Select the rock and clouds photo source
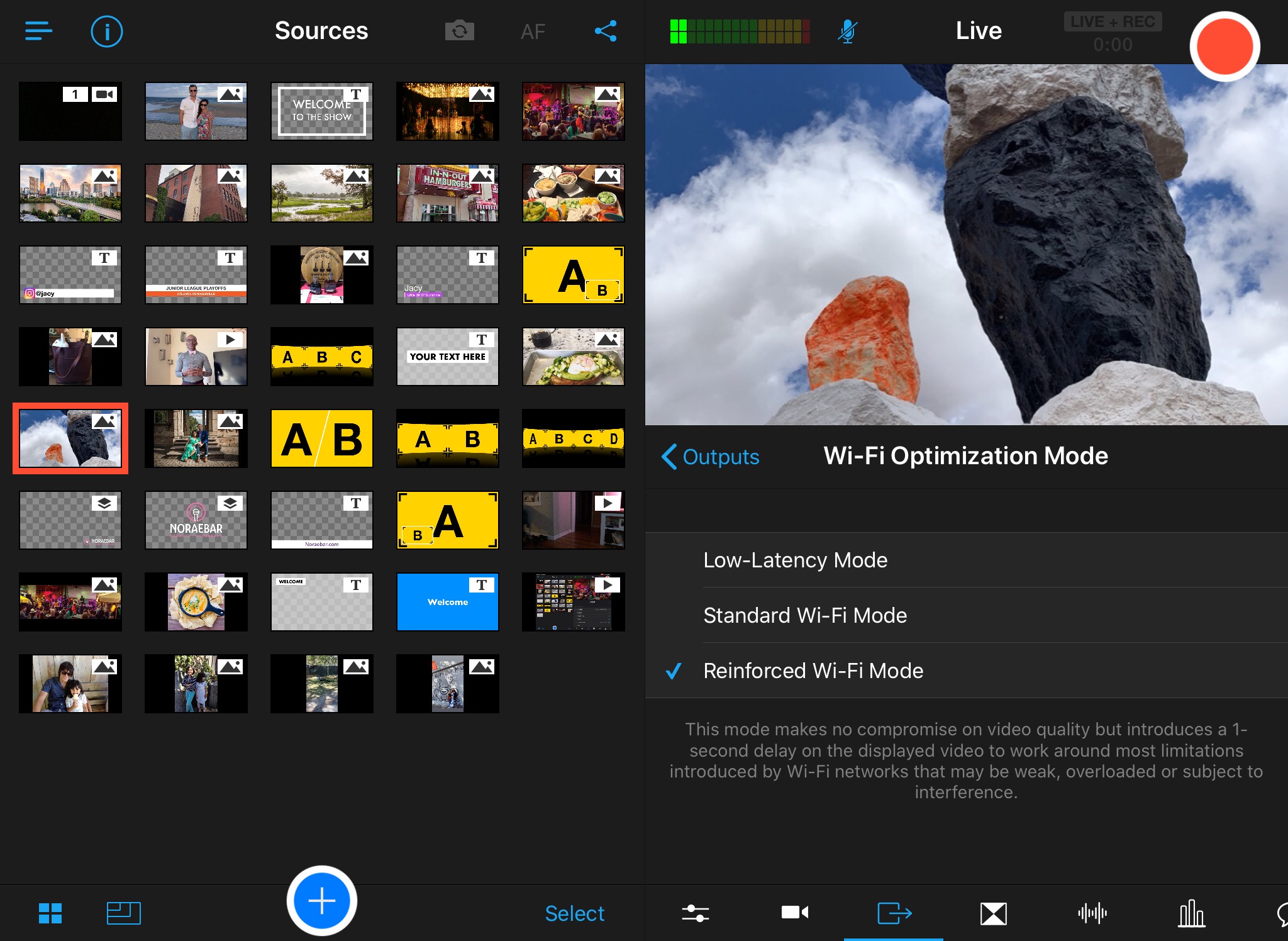This screenshot has width=1288, height=941. 70,438
